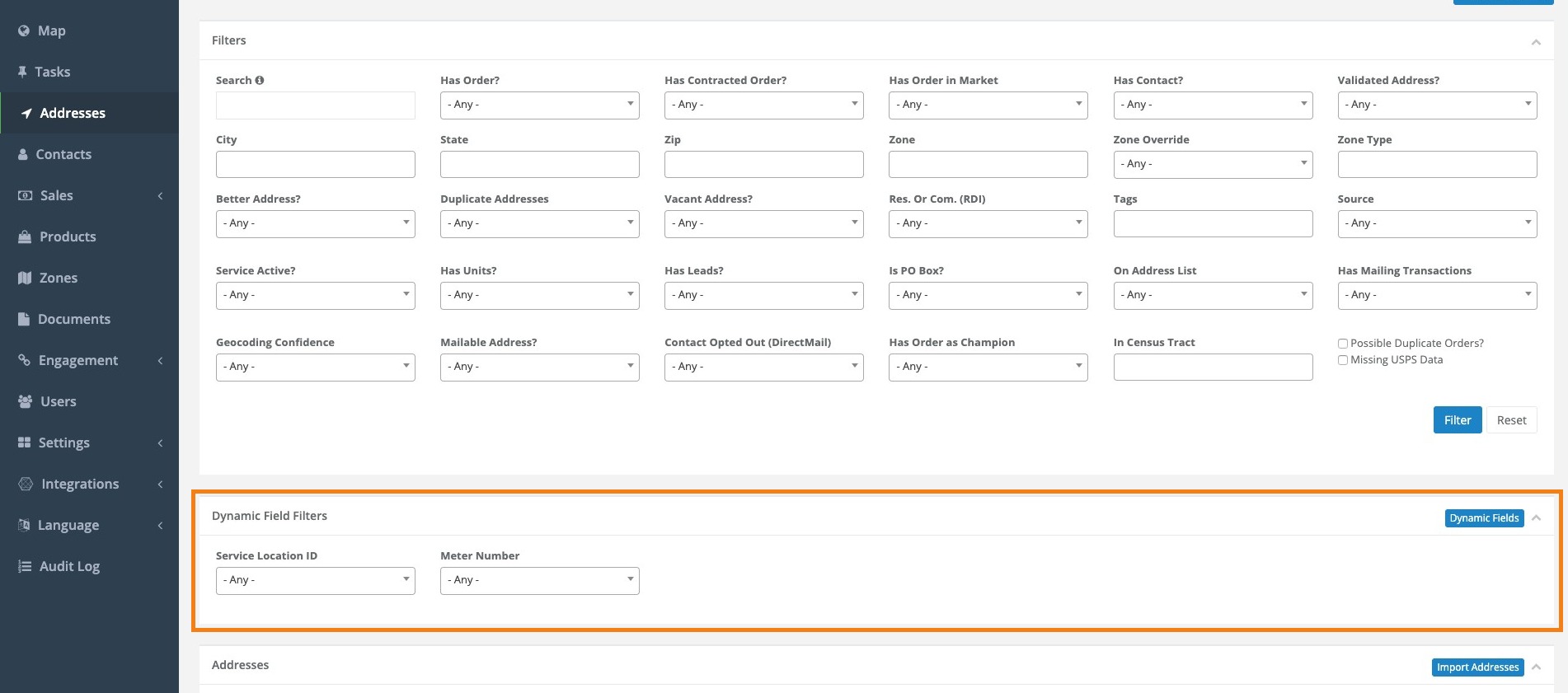The height and width of the screenshot is (693, 1568).
Task: Click into the City input field
Action: (315, 164)
